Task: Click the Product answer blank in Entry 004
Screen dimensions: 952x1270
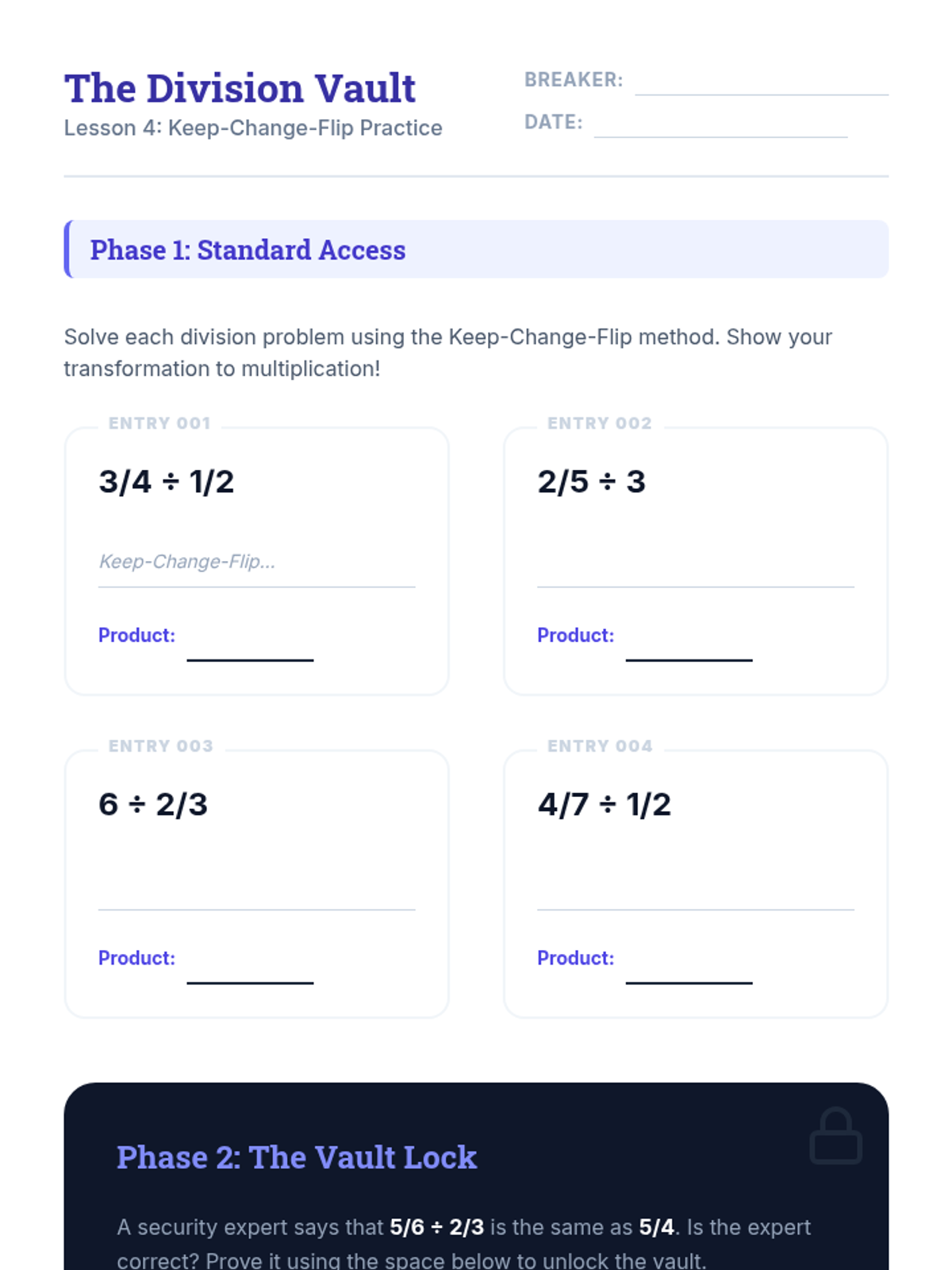Action: [x=689, y=968]
